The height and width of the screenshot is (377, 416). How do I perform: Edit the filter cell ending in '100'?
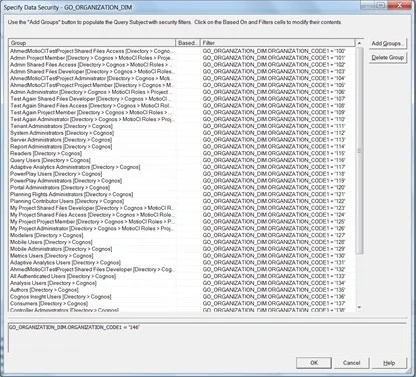(x=278, y=51)
